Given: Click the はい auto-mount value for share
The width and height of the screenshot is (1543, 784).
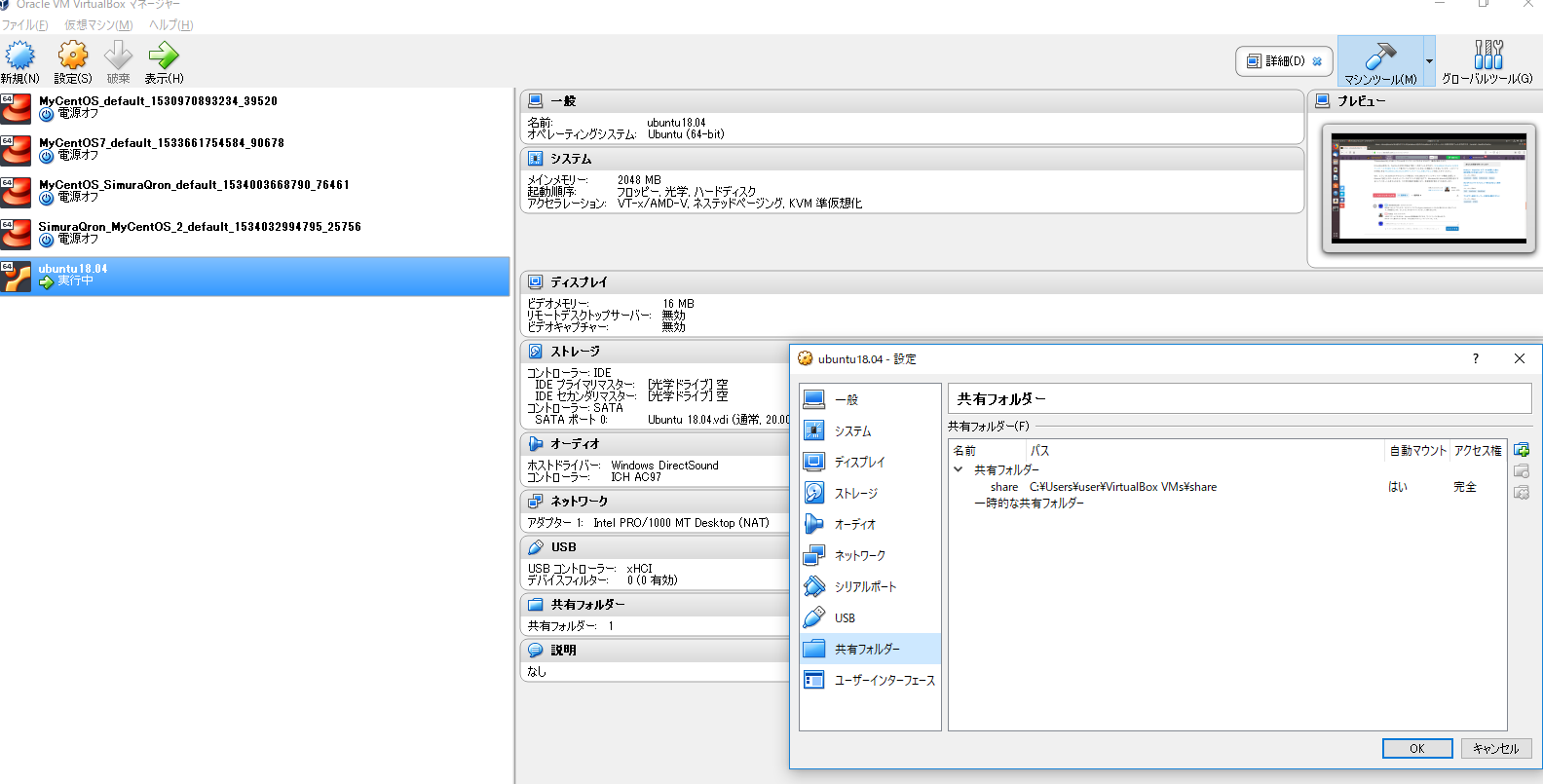Looking at the screenshot, I should (x=1398, y=487).
